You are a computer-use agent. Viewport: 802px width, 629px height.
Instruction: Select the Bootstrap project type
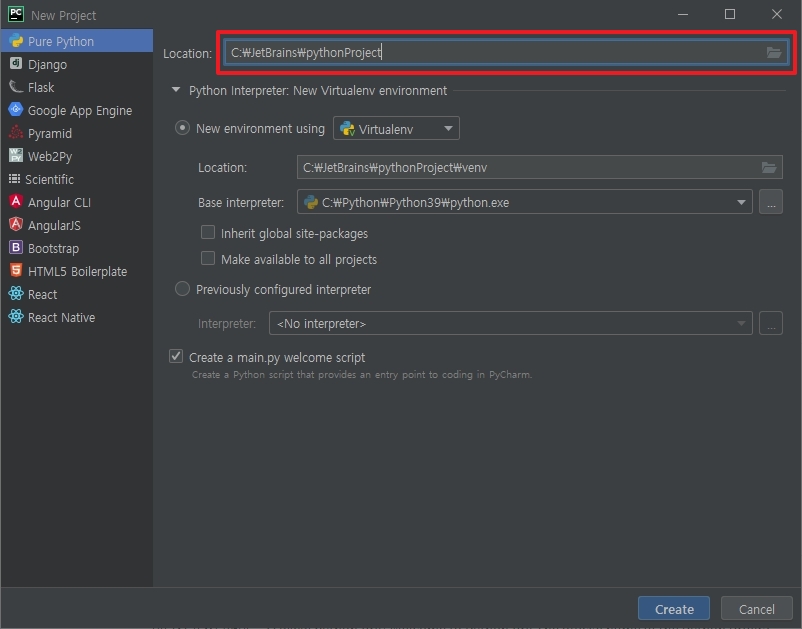pyautogui.click(x=77, y=248)
